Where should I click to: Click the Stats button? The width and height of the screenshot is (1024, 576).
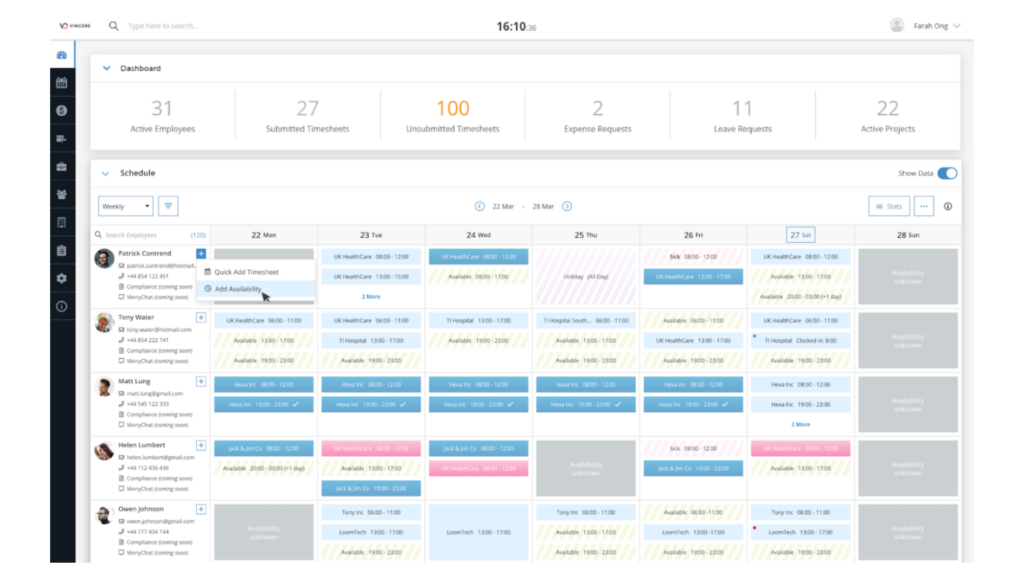888,206
